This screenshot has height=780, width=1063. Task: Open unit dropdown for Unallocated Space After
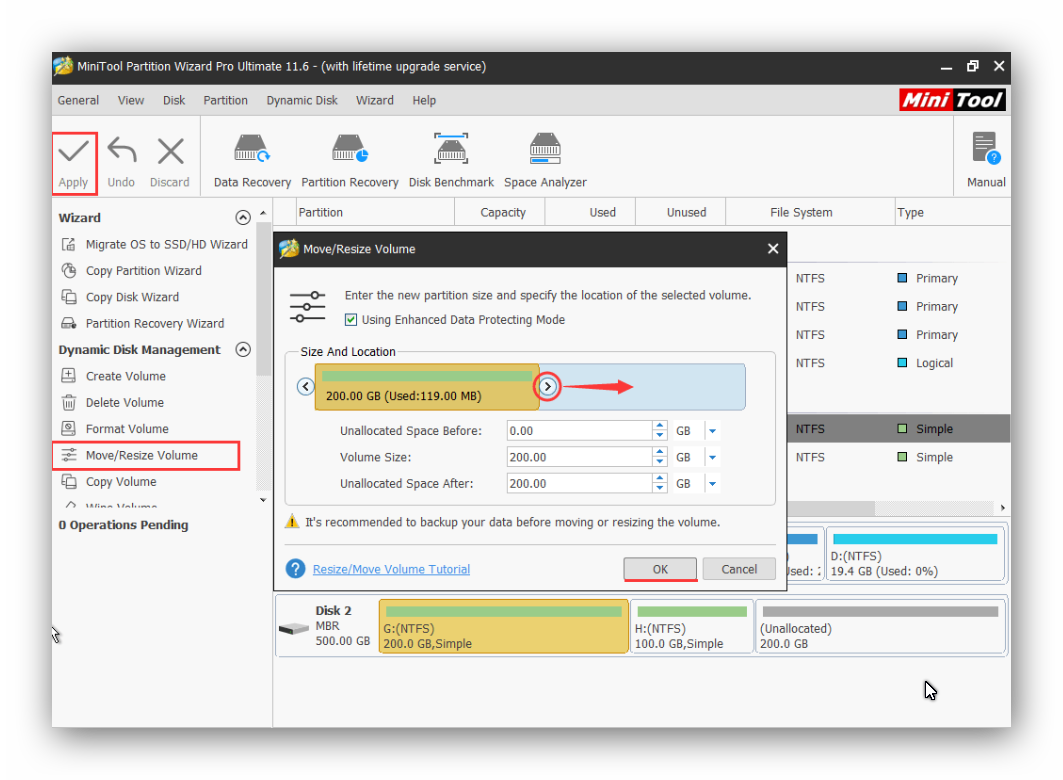(x=713, y=484)
